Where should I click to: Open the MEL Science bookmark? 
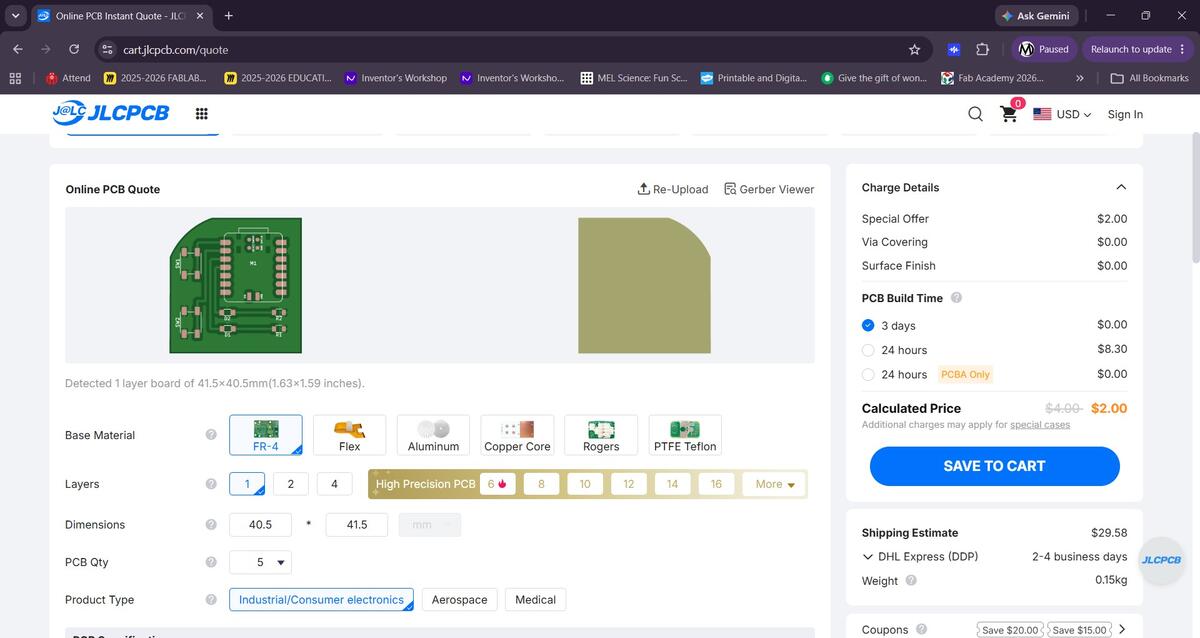coord(634,78)
